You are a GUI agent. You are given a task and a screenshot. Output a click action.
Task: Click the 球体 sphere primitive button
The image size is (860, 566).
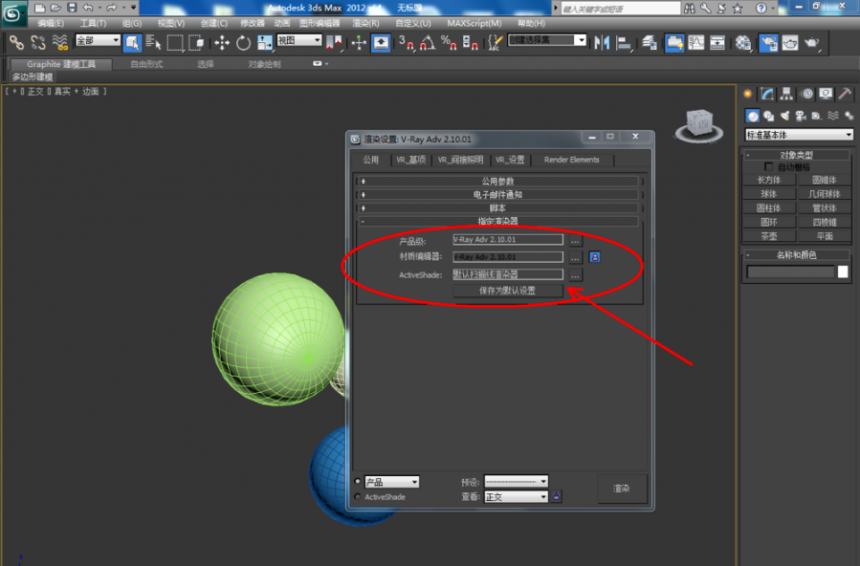point(769,194)
